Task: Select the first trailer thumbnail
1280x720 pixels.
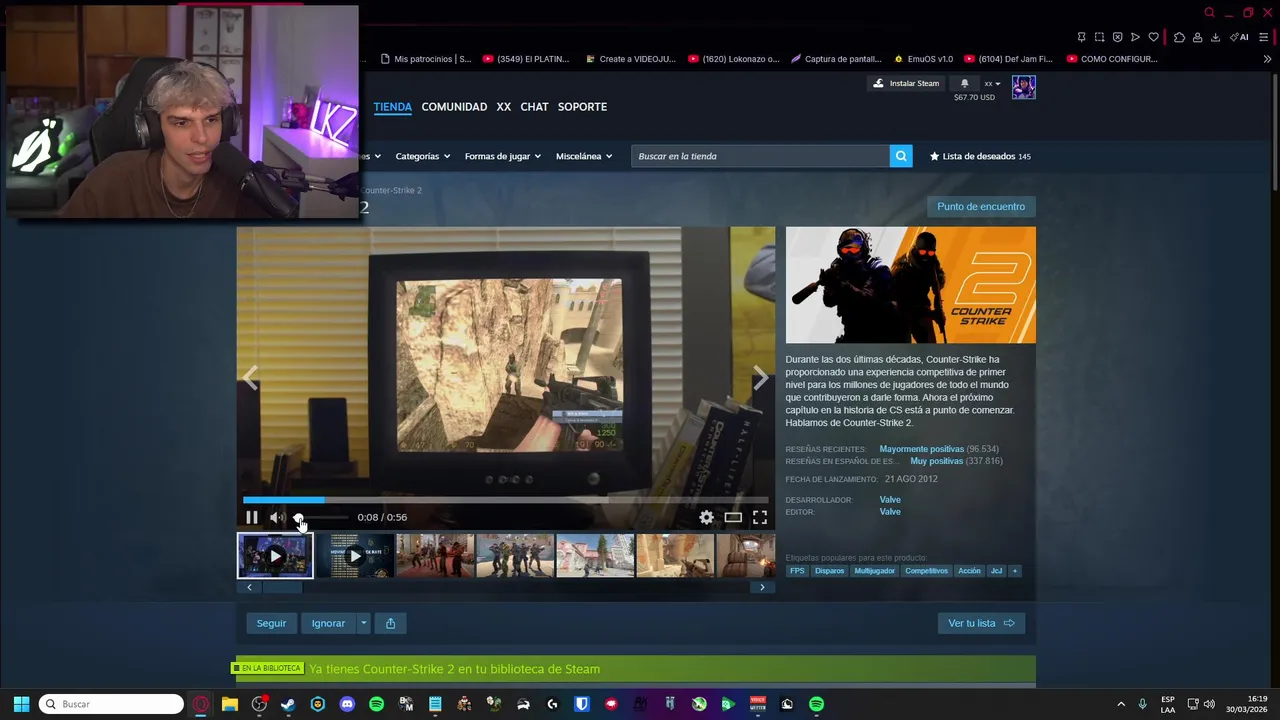Action: tap(275, 556)
